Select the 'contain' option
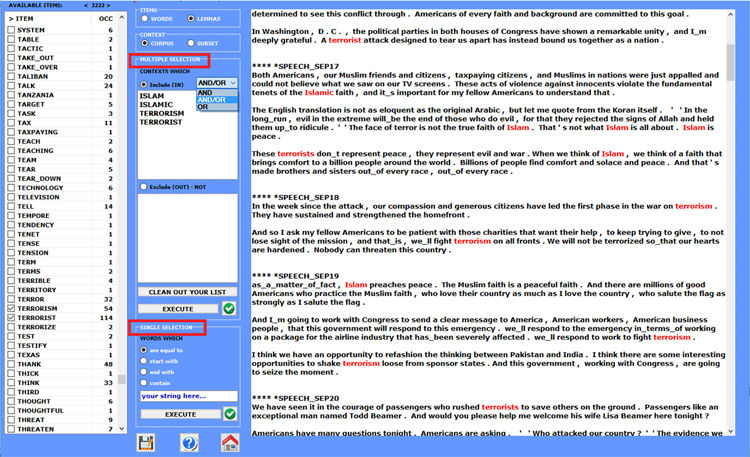 143,383
